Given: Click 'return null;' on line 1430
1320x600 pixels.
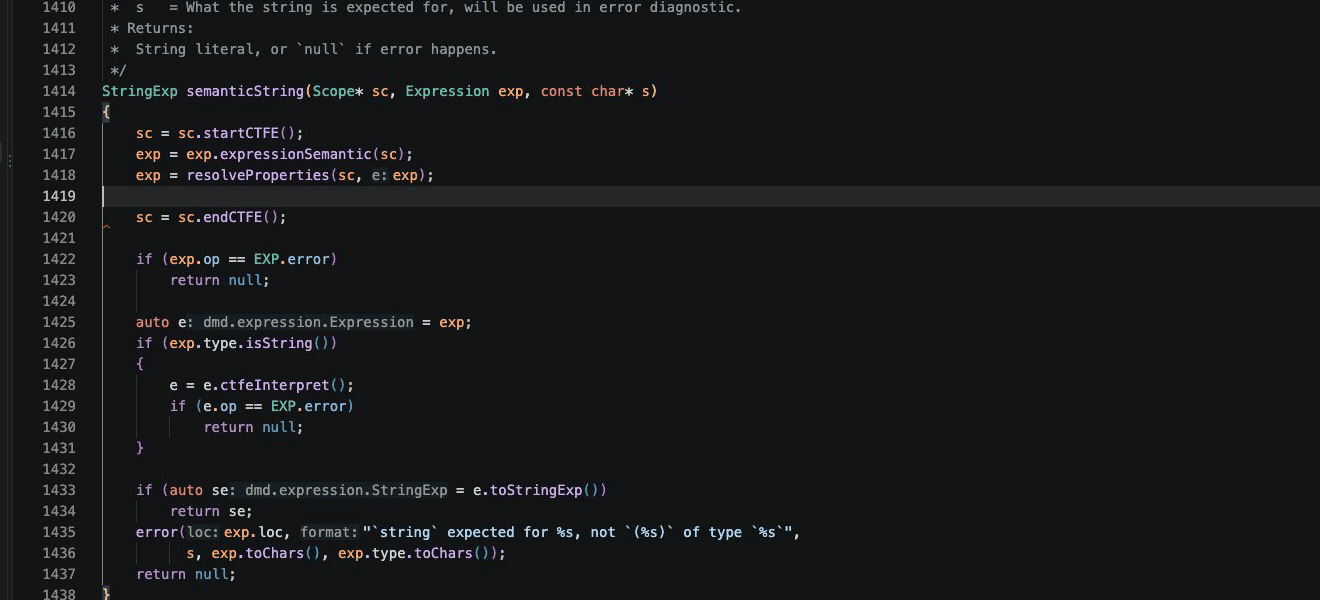Looking at the screenshot, I should (254, 427).
